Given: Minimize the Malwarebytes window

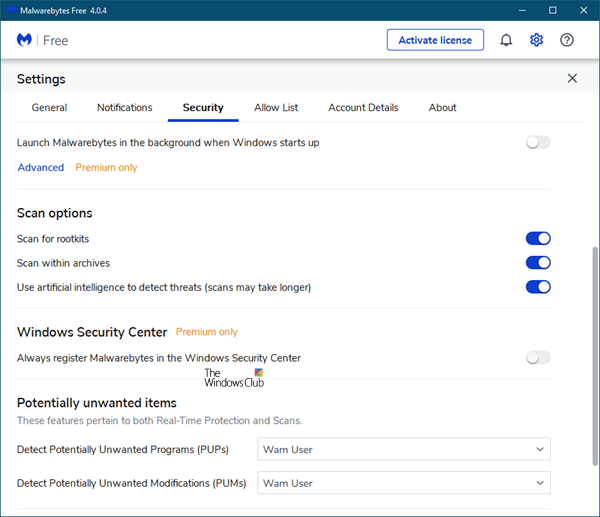Looking at the screenshot, I should (x=522, y=10).
